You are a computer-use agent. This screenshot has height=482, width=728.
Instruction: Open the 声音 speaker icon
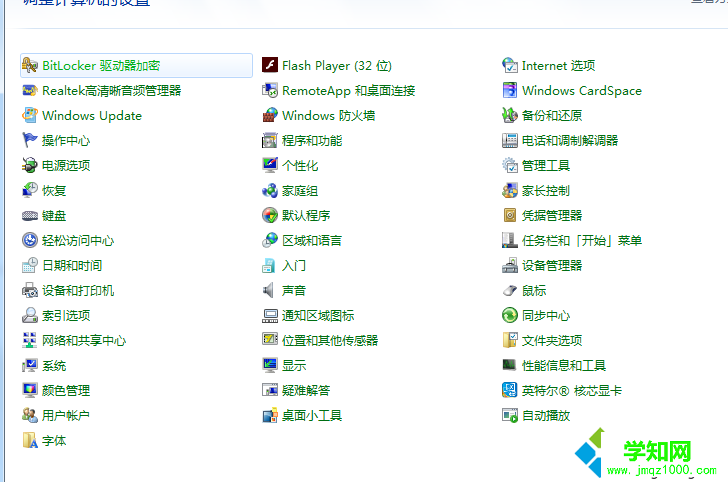[270, 291]
